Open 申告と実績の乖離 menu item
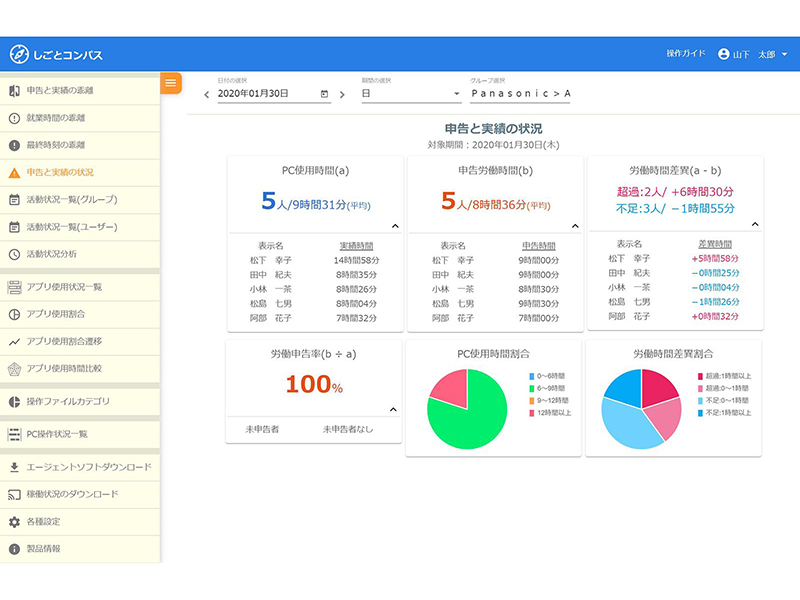The image size is (800, 600). (x=80, y=91)
